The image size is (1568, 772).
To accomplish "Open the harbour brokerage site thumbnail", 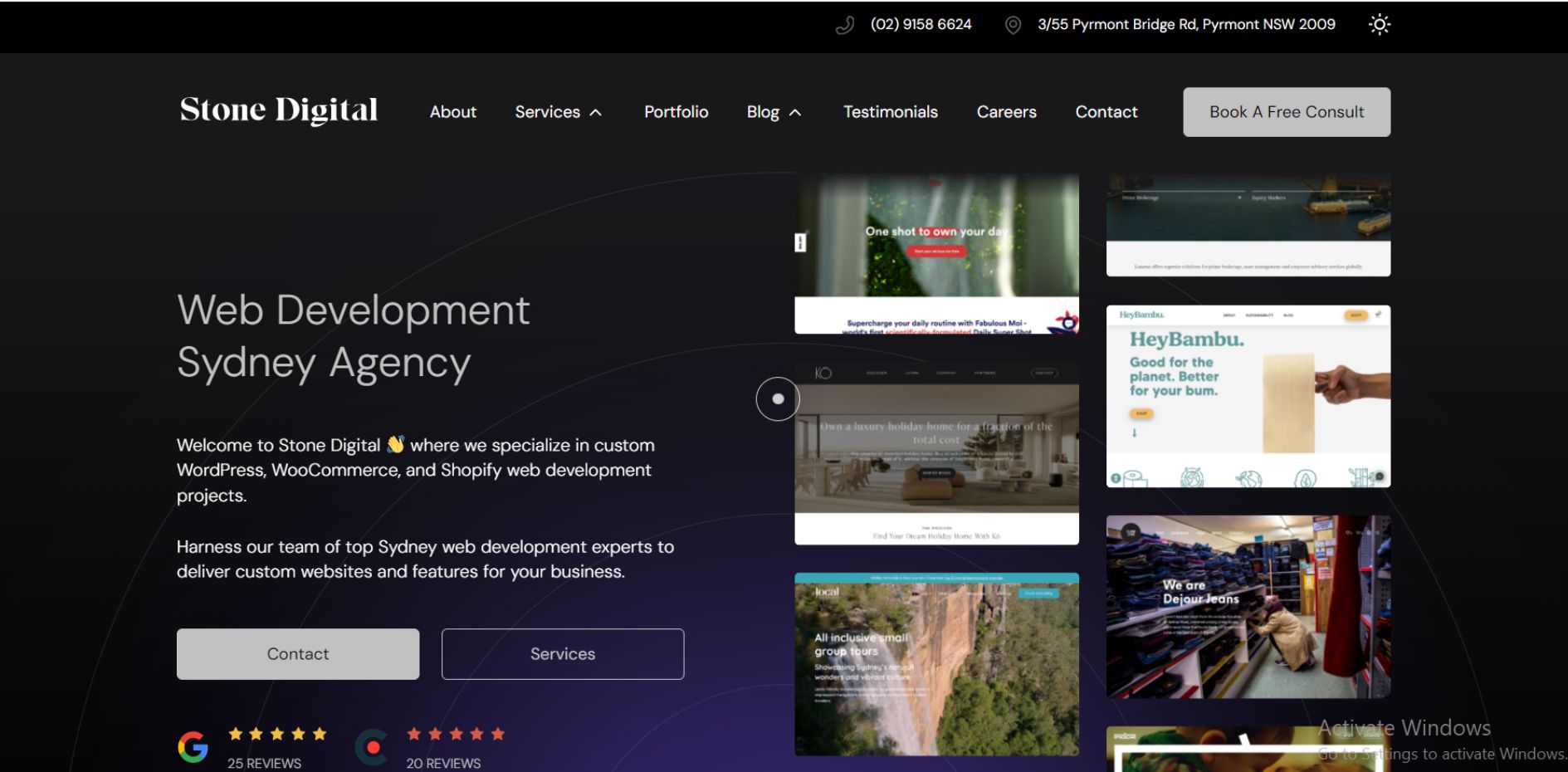I will coord(1248,224).
